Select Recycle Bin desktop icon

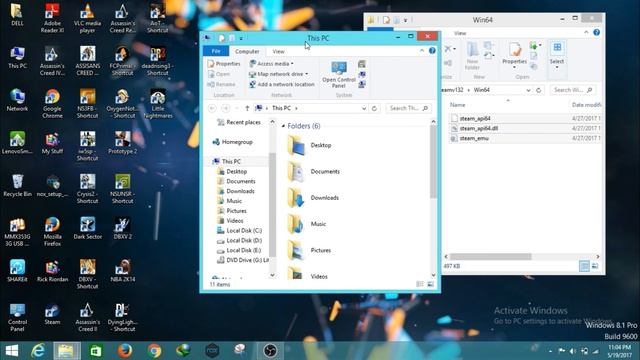pos(17,186)
